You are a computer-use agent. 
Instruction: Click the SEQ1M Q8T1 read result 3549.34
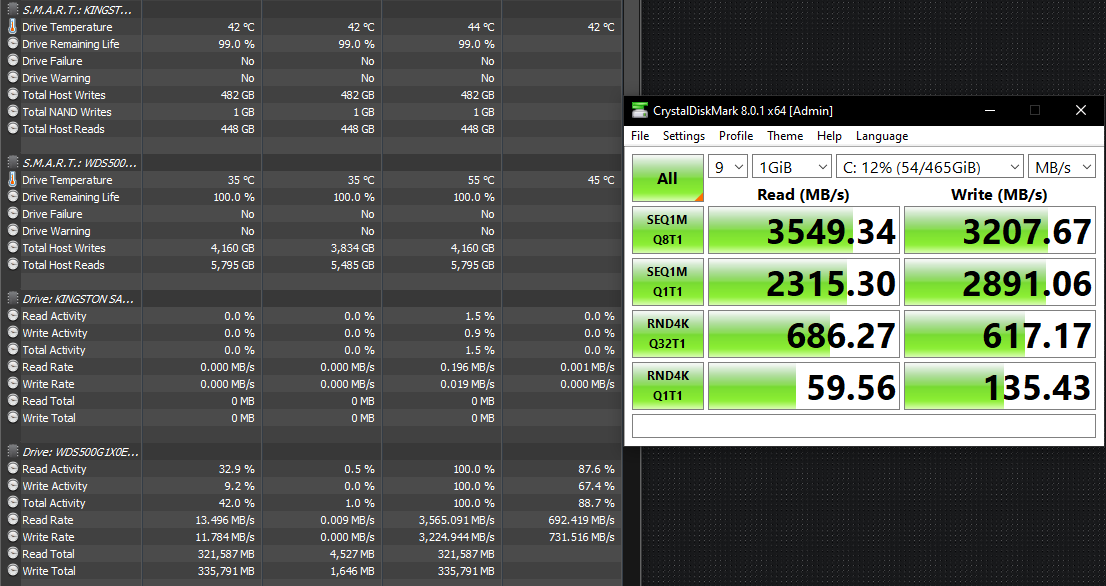(804, 230)
